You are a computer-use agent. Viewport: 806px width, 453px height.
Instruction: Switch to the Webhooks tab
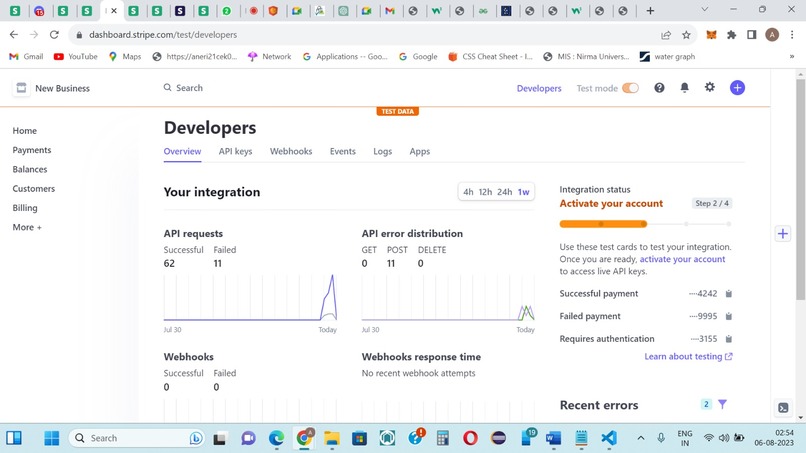click(291, 151)
